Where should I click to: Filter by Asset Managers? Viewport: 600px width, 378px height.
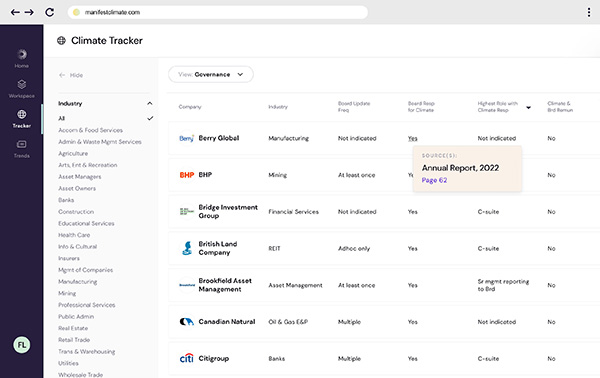[x=80, y=177]
